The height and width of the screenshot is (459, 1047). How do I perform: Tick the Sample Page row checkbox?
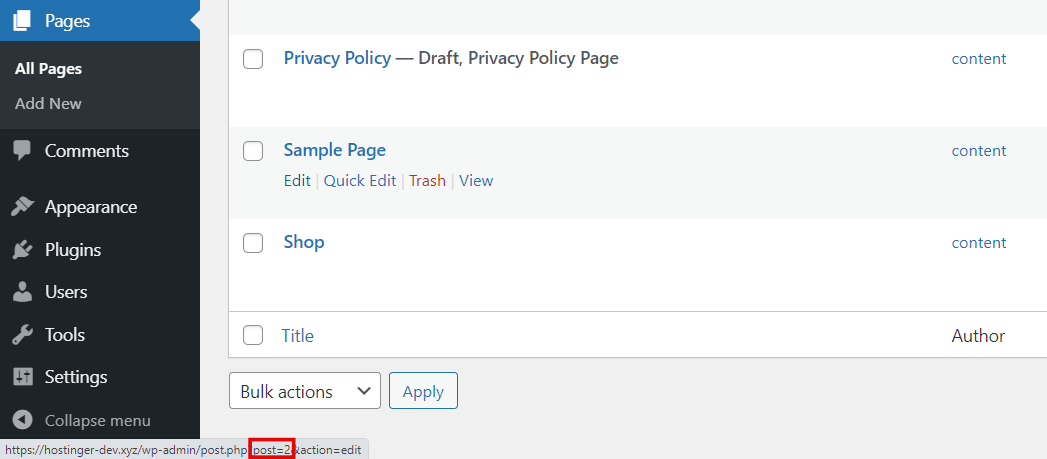click(x=254, y=151)
